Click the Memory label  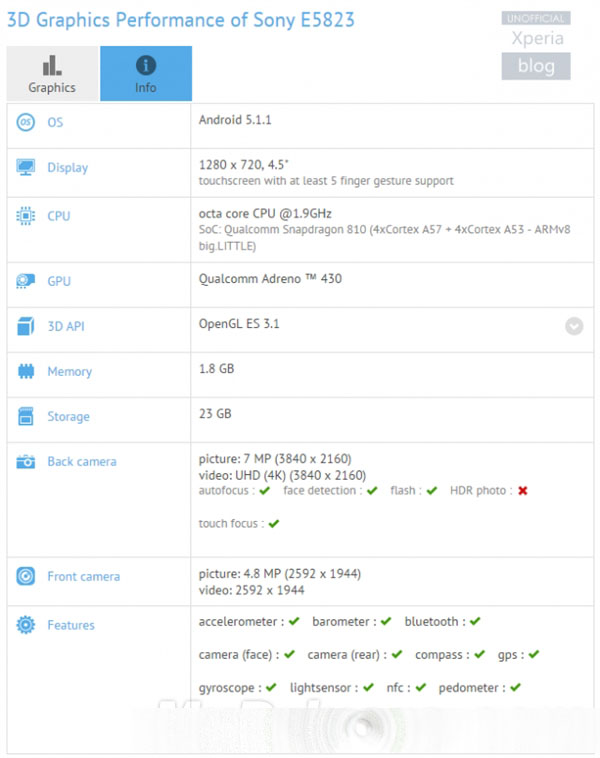pyautogui.click(x=70, y=372)
